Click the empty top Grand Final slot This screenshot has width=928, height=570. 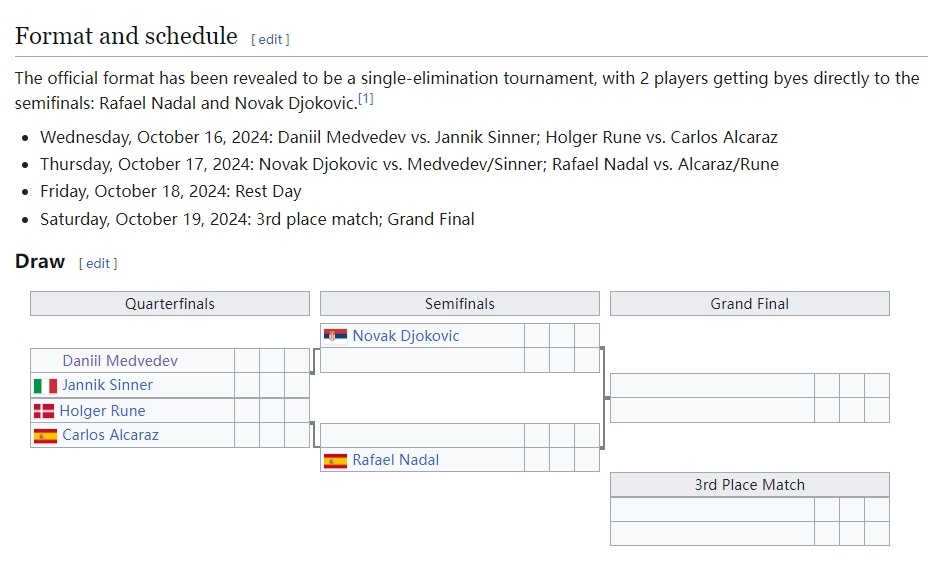713,385
